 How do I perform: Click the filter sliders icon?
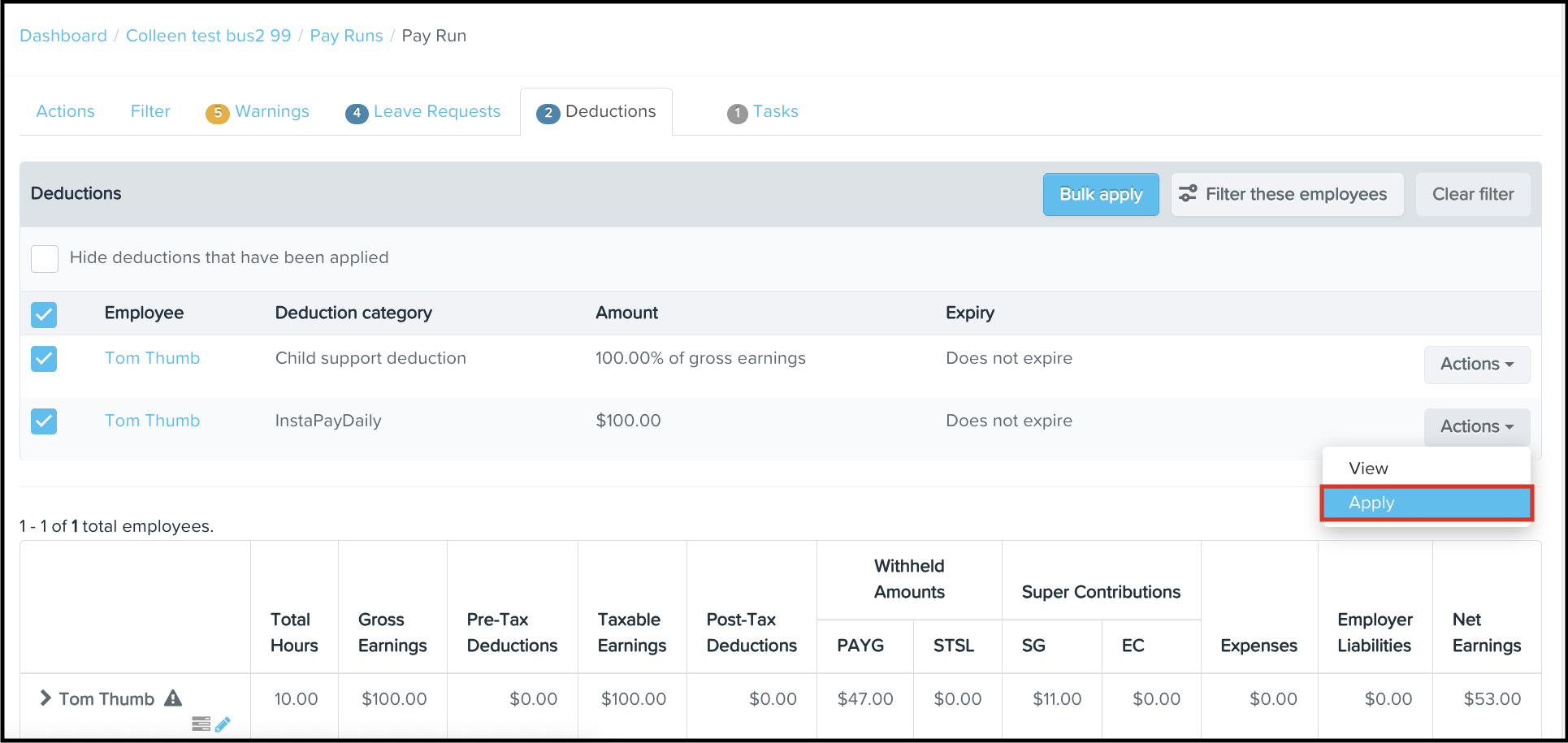1188,194
